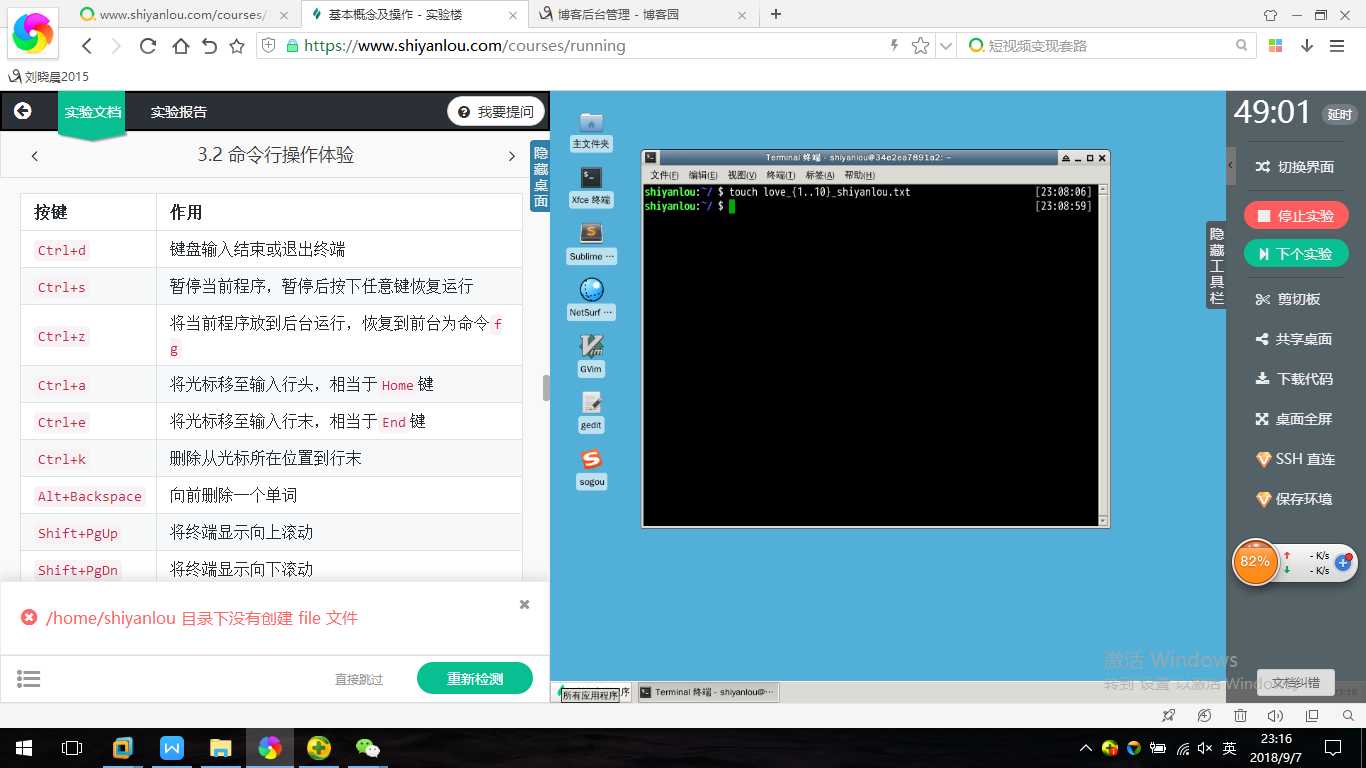Toggle 隐藏桌面 hide desktop tab
Viewport: 1366px width, 768px height.
tap(540, 176)
